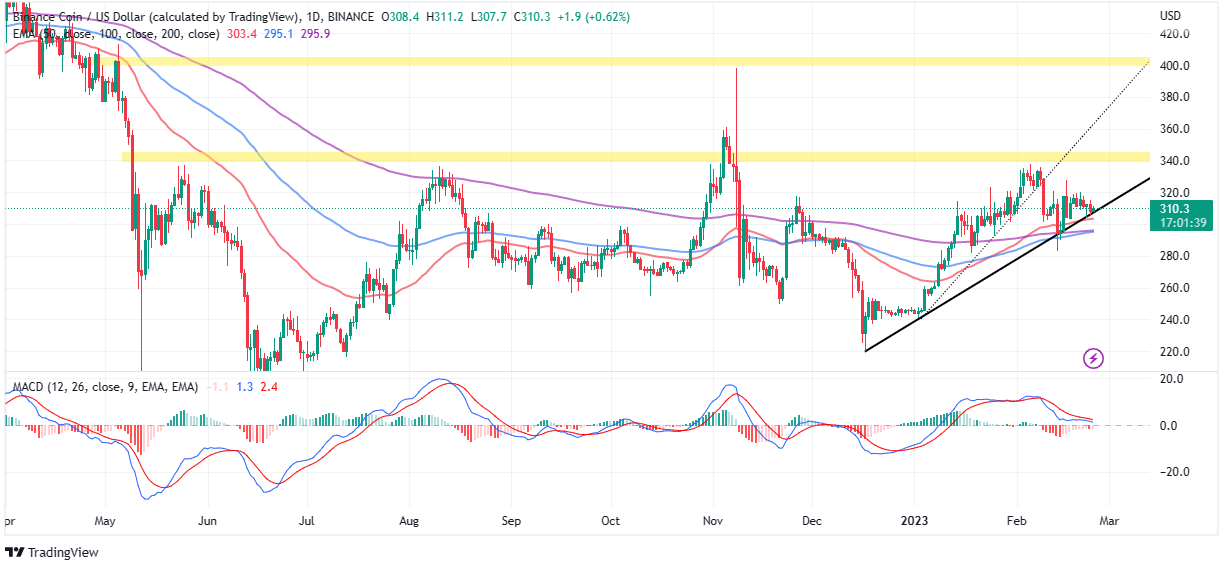This screenshot has width=1228, height=570.
Task: Click the 20.0 label on the MACD axis
Action: click(1171, 380)
